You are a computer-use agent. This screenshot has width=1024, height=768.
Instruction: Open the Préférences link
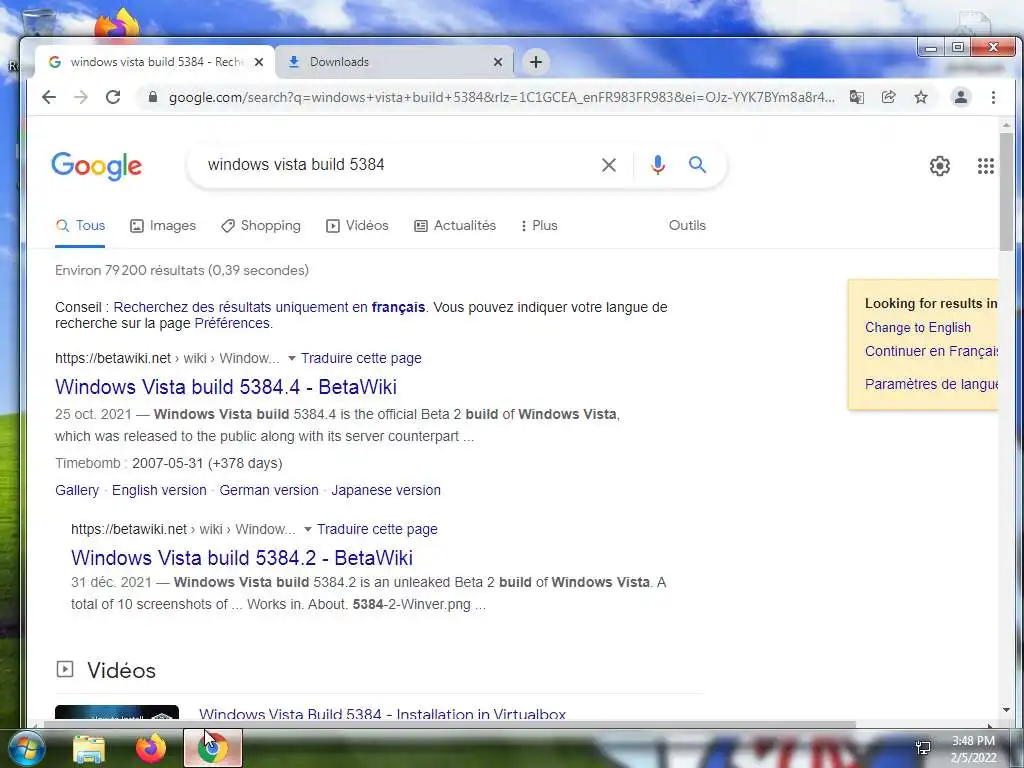(232, 324)
